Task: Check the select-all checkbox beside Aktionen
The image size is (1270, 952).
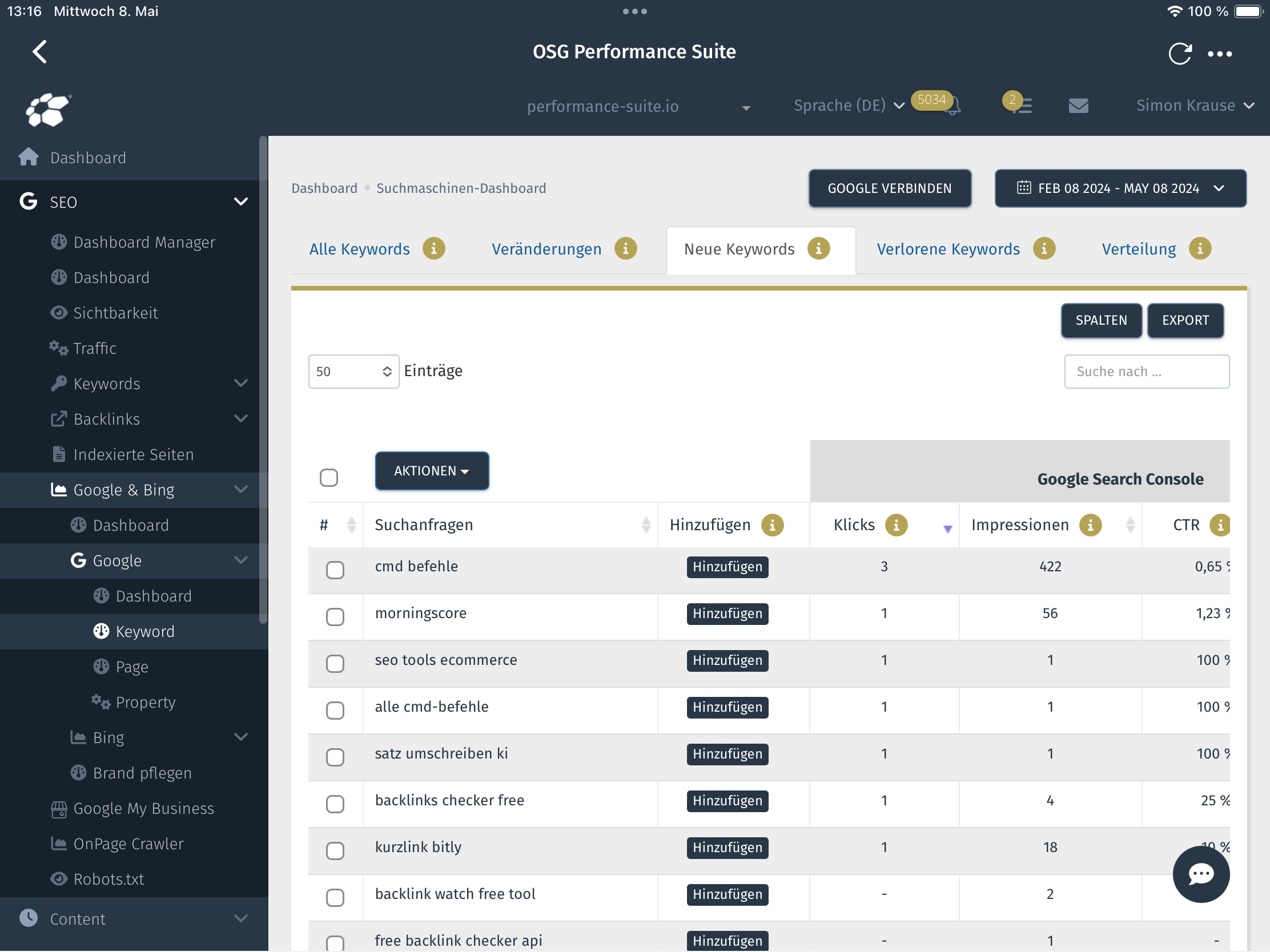Action: click(328, 478)
